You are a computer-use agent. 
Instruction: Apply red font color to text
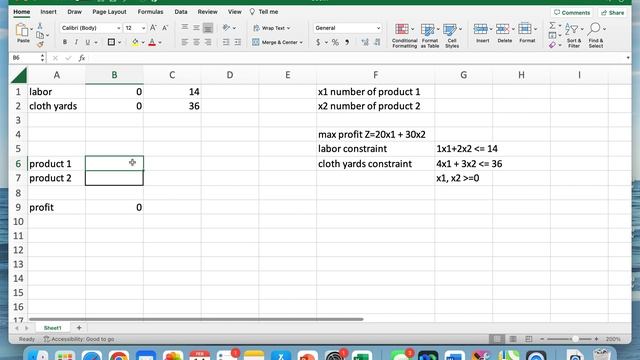pos(152,42)
